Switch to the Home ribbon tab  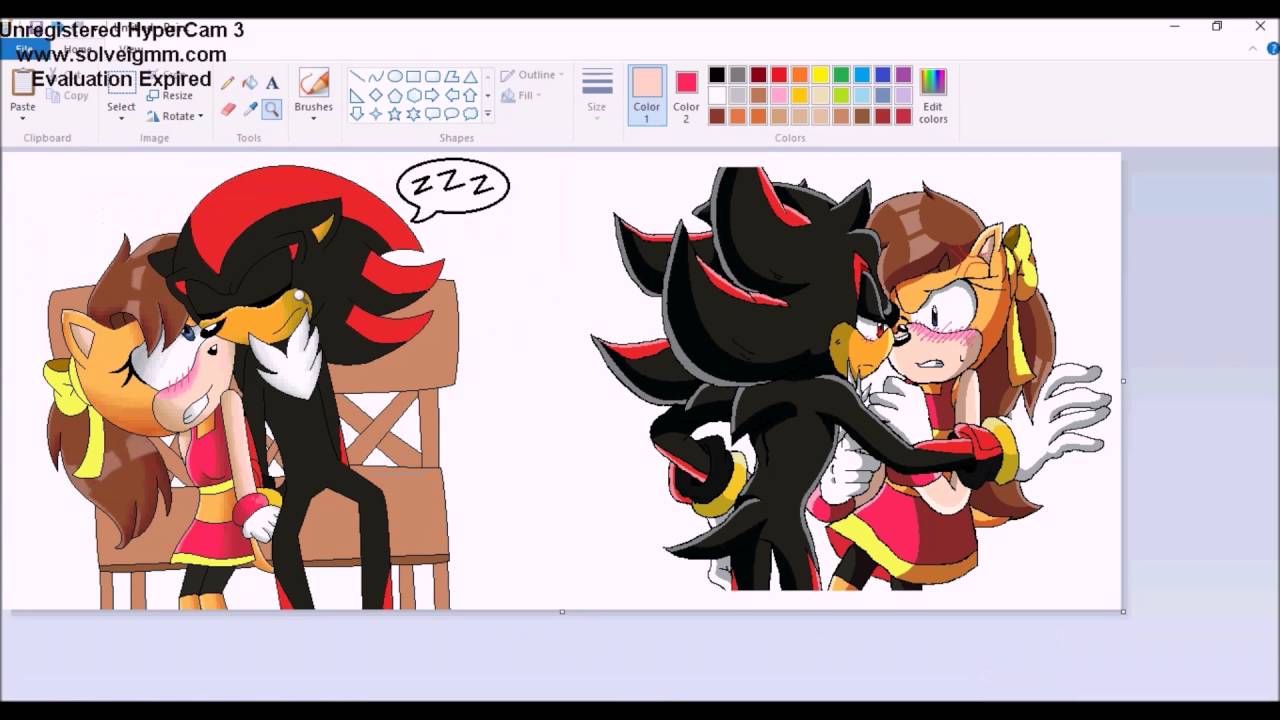click(78, 49)
